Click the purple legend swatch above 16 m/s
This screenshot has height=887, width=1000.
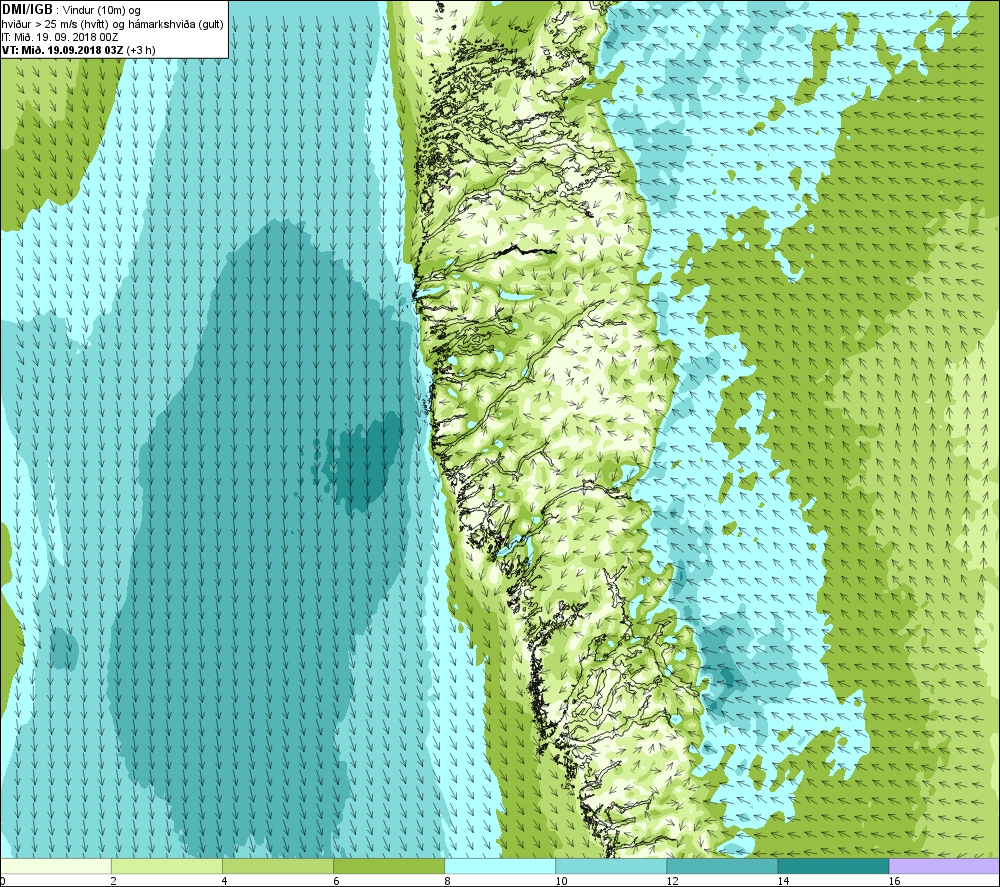[944, 866]
